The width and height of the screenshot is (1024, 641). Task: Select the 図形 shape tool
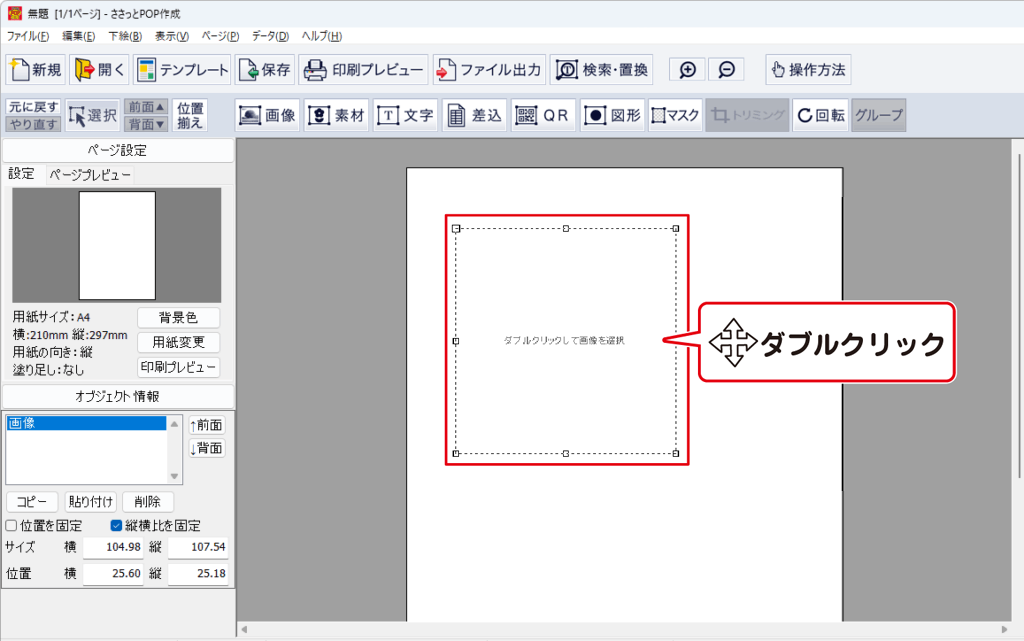[611, 115]
